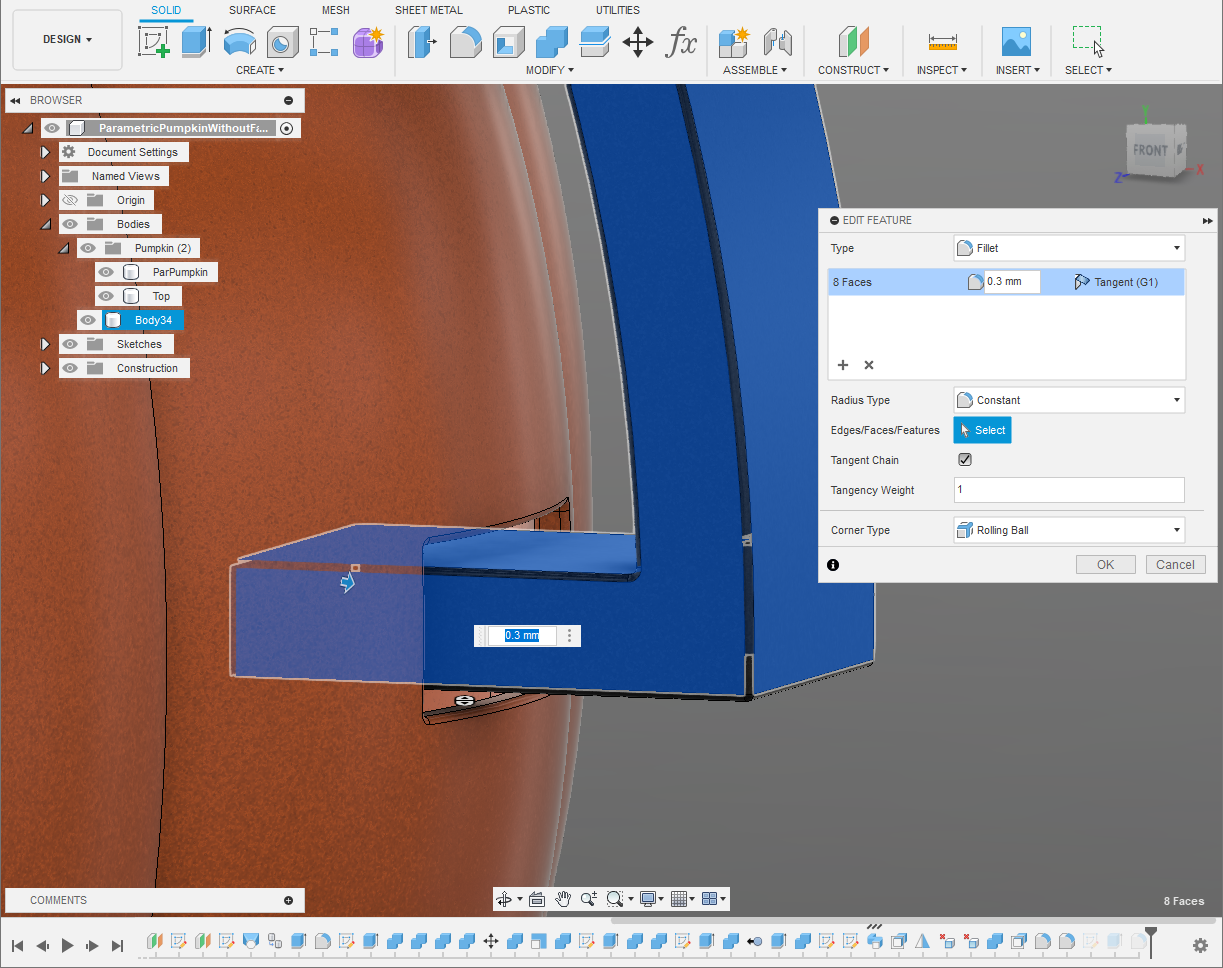Hide the Top body
This screenshot has height=968, width=1223.
pos(106,296)
